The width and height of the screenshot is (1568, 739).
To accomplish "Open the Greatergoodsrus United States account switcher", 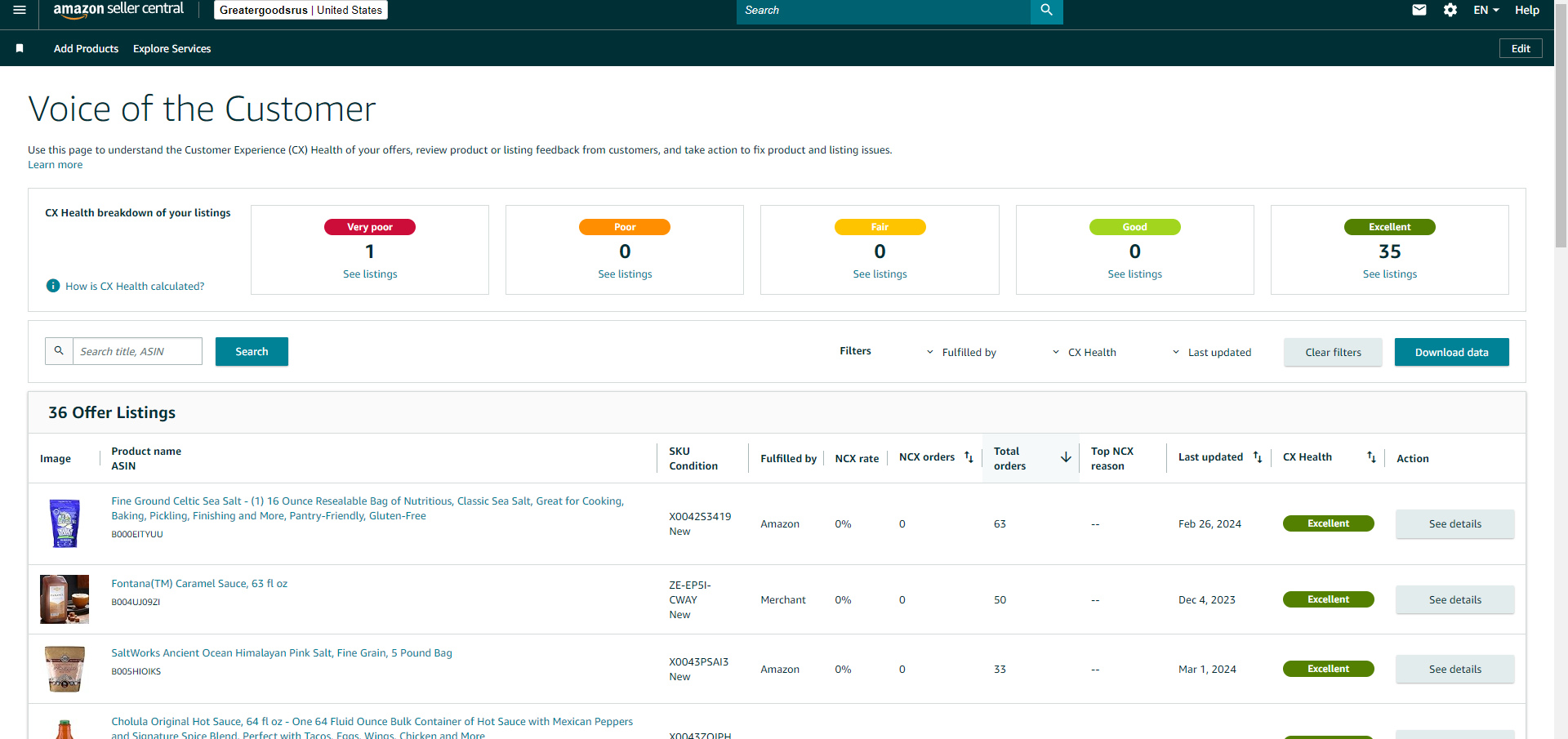I will click(x=301, y=10).
